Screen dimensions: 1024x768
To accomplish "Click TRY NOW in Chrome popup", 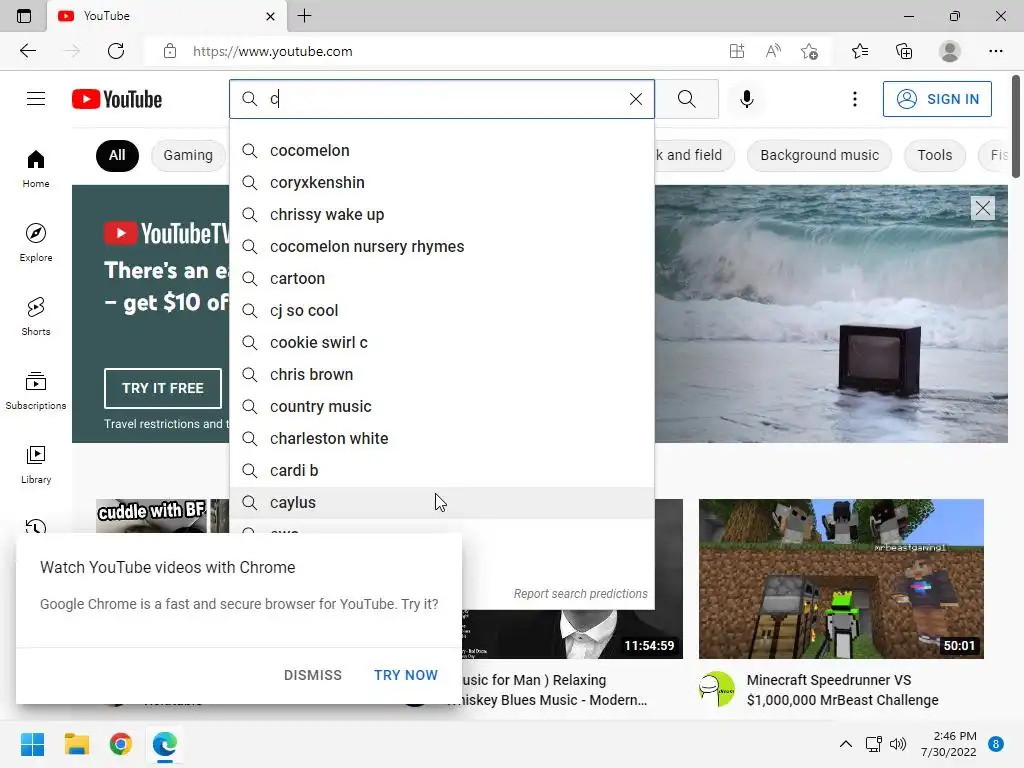I will click(406, 675).
